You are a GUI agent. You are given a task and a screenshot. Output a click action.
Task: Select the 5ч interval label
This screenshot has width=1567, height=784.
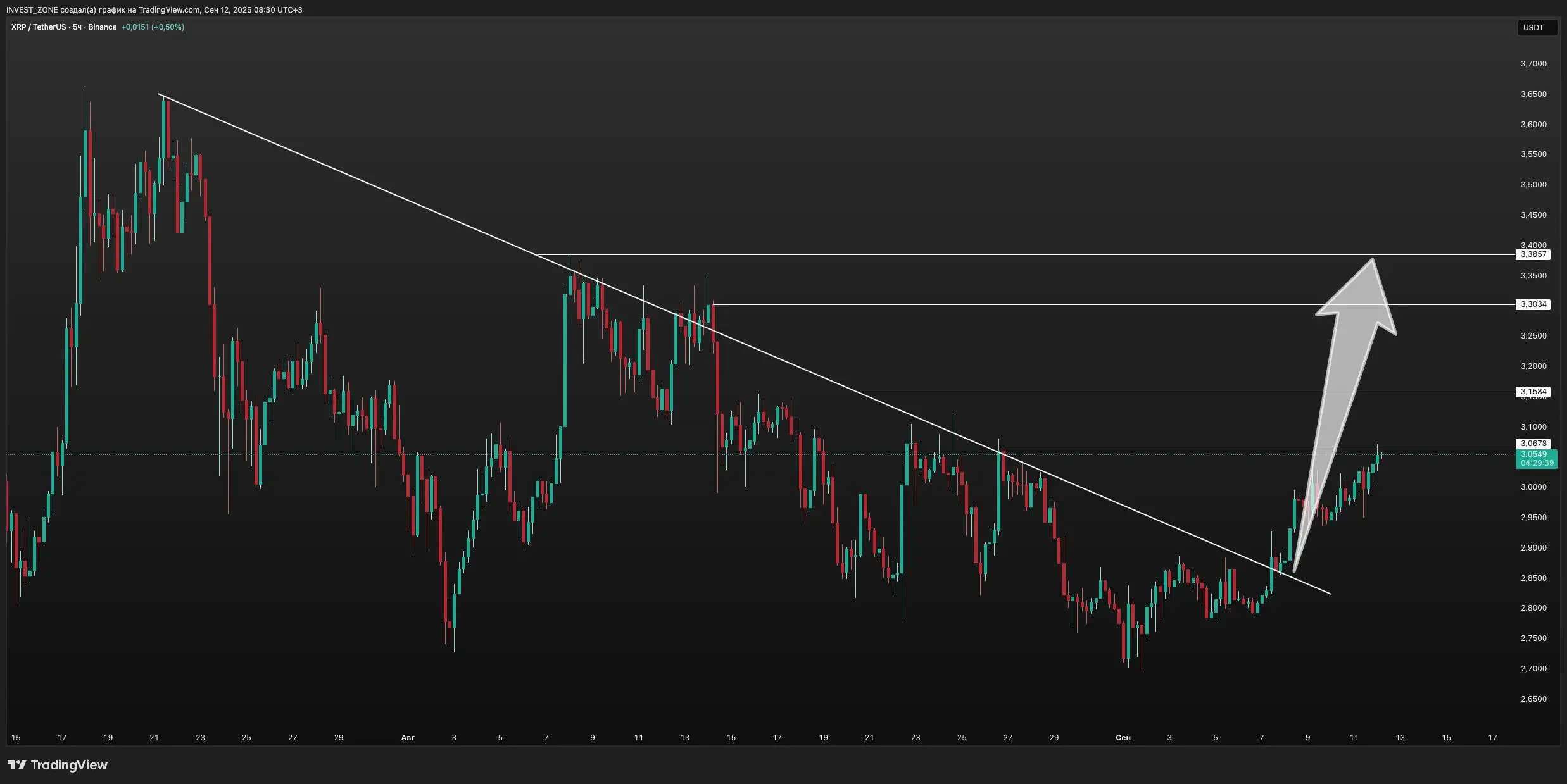(77, 27)
